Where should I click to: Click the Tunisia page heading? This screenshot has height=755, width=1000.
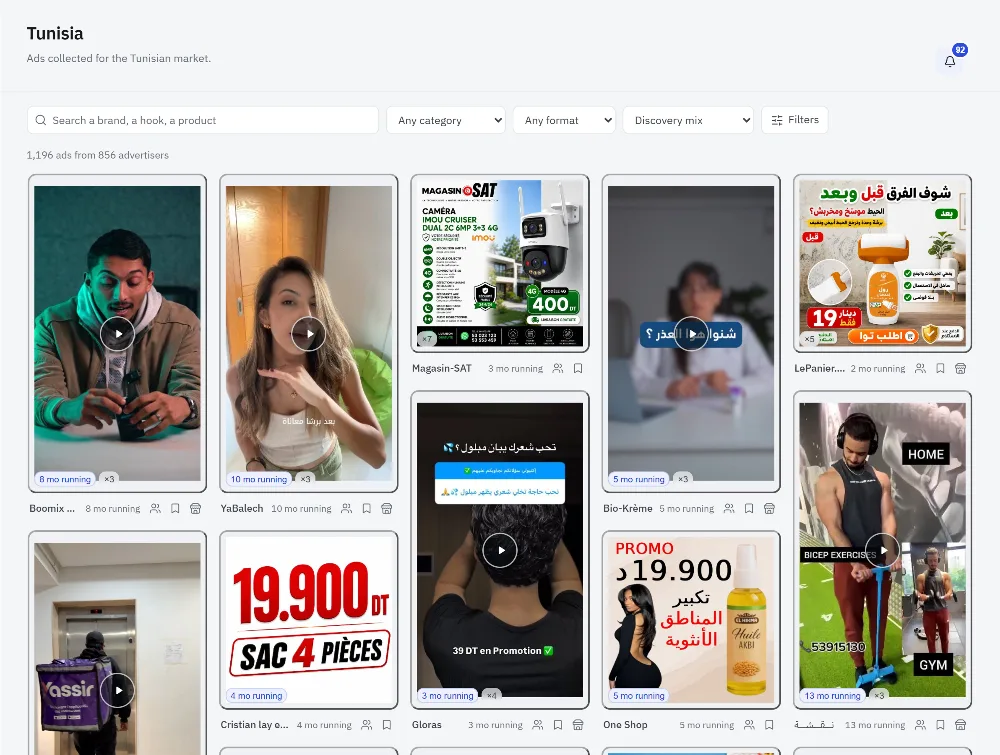tap(55, 33)
